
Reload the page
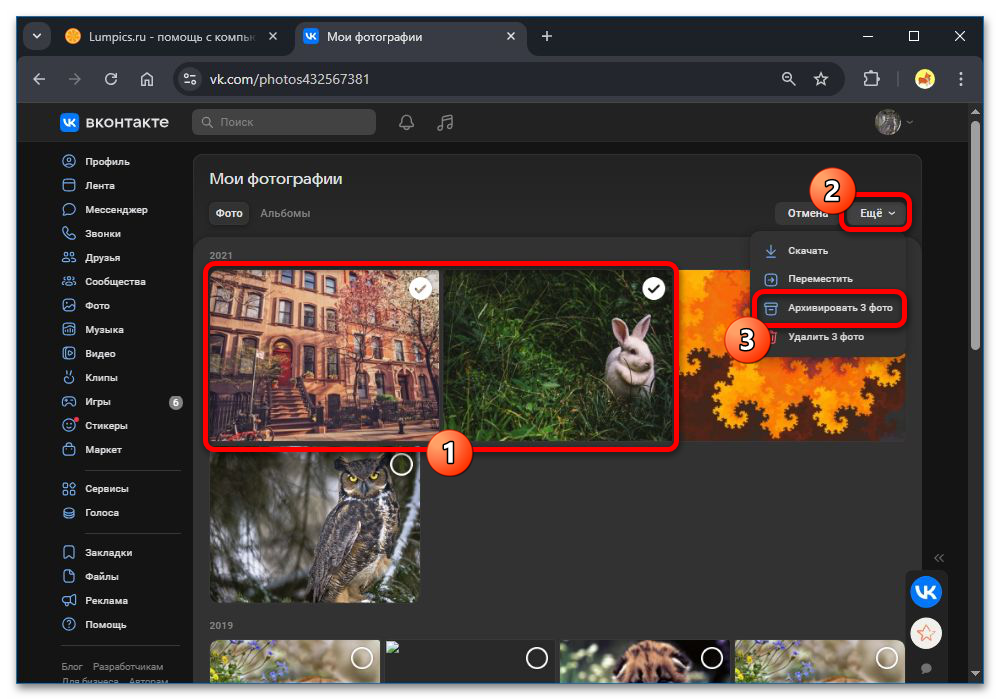(x=111, y=79)
